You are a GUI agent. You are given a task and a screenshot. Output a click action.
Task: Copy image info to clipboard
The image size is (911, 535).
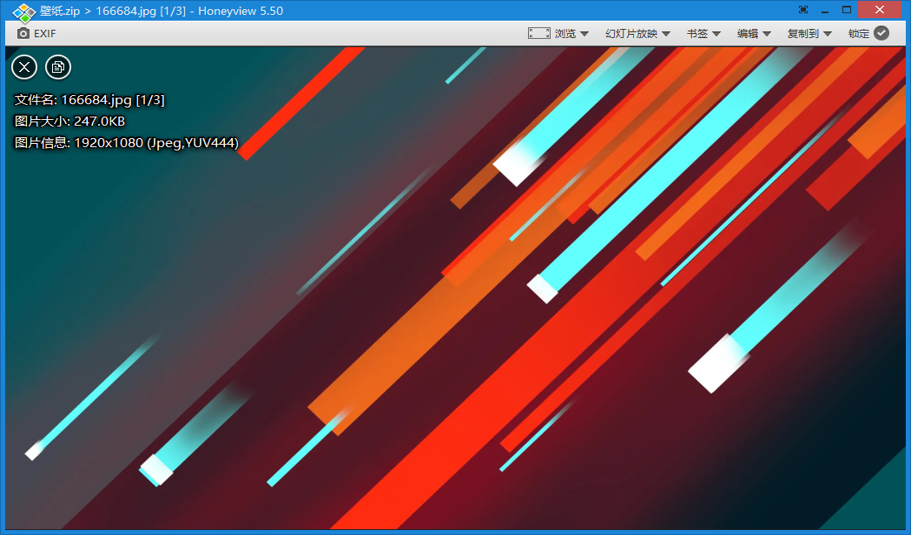point(58,67)
